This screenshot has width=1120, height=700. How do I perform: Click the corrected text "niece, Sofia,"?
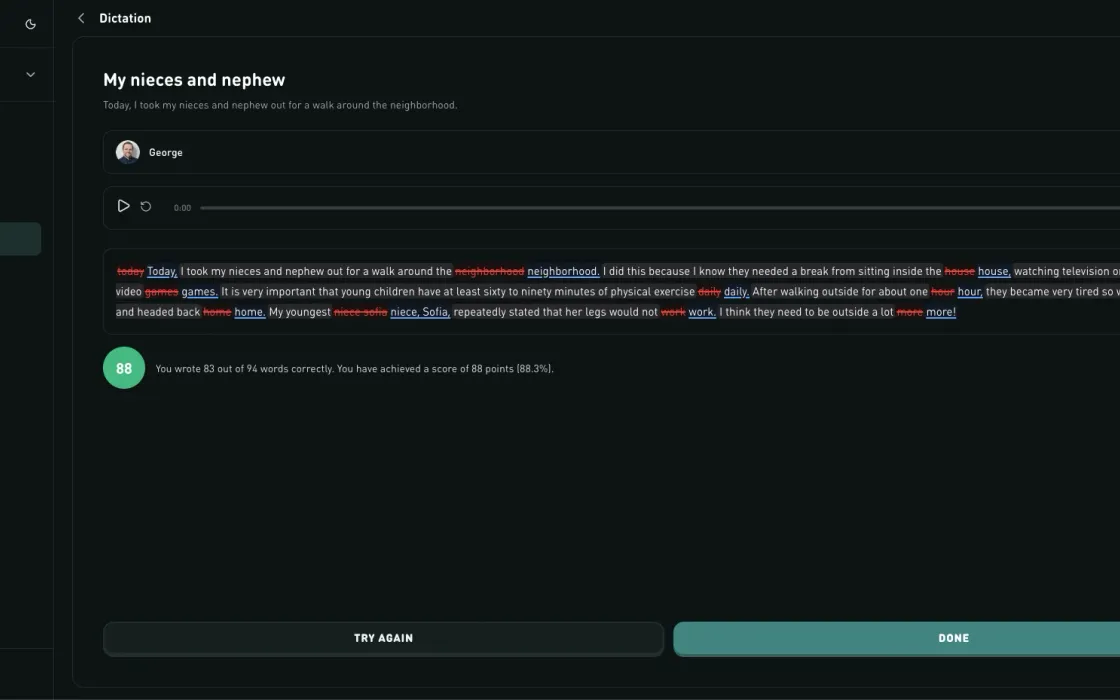[x=420, y=312]
